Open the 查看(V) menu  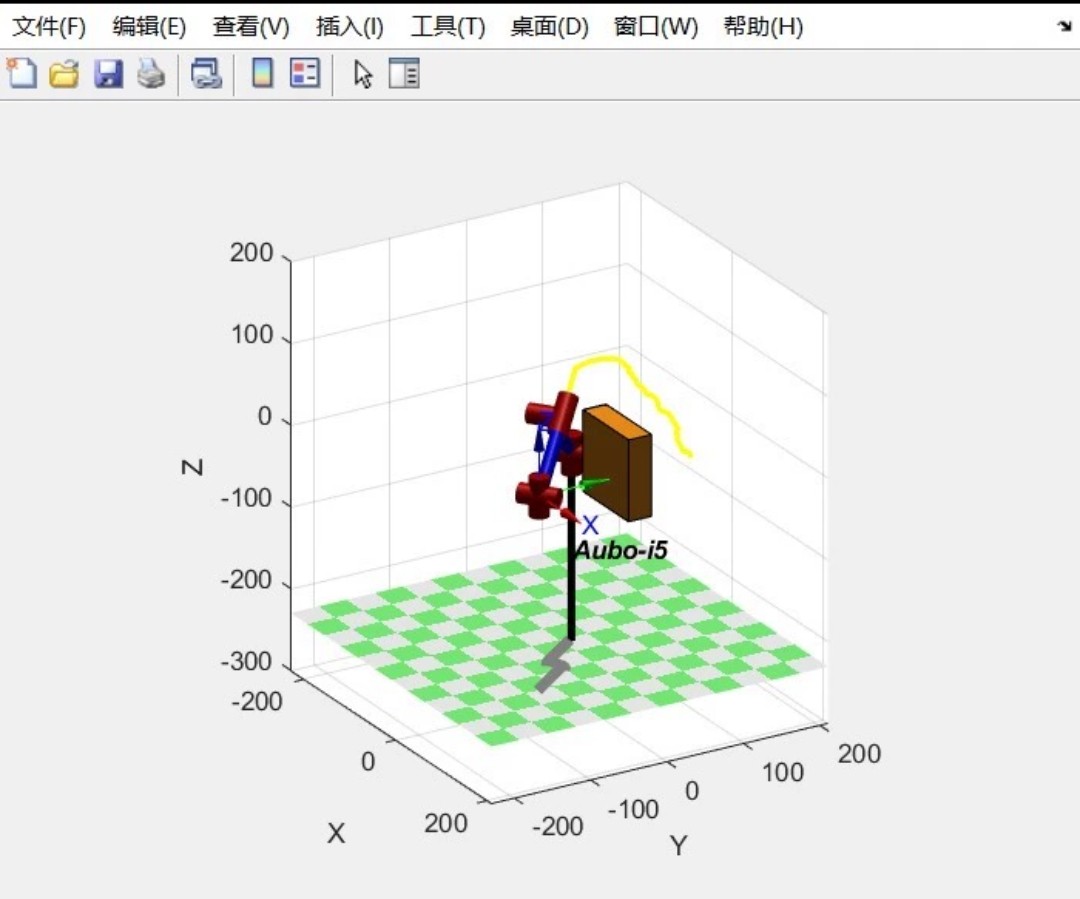pyautogui.click(x=251, y=27)
